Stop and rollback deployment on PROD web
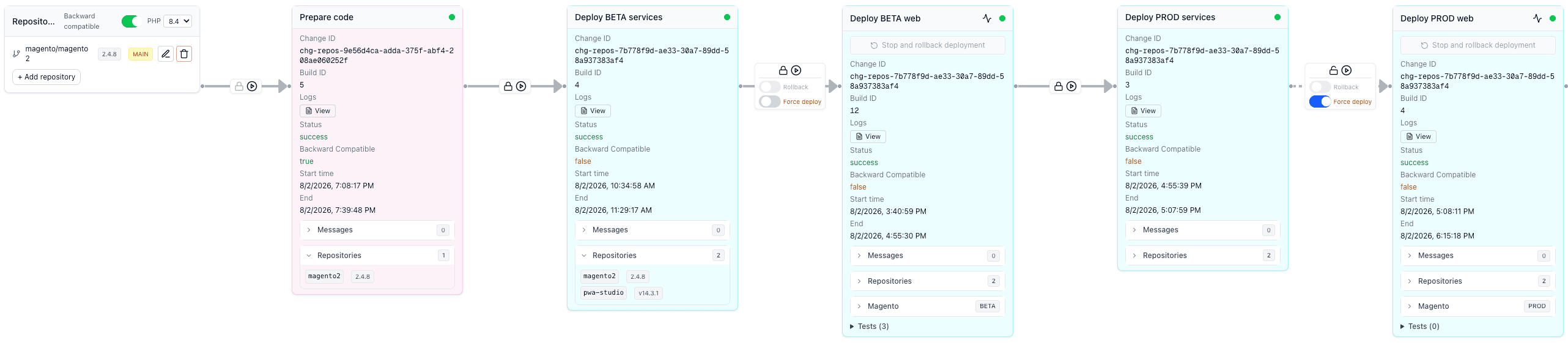1568x343 pixels. tap(1478, 45)
